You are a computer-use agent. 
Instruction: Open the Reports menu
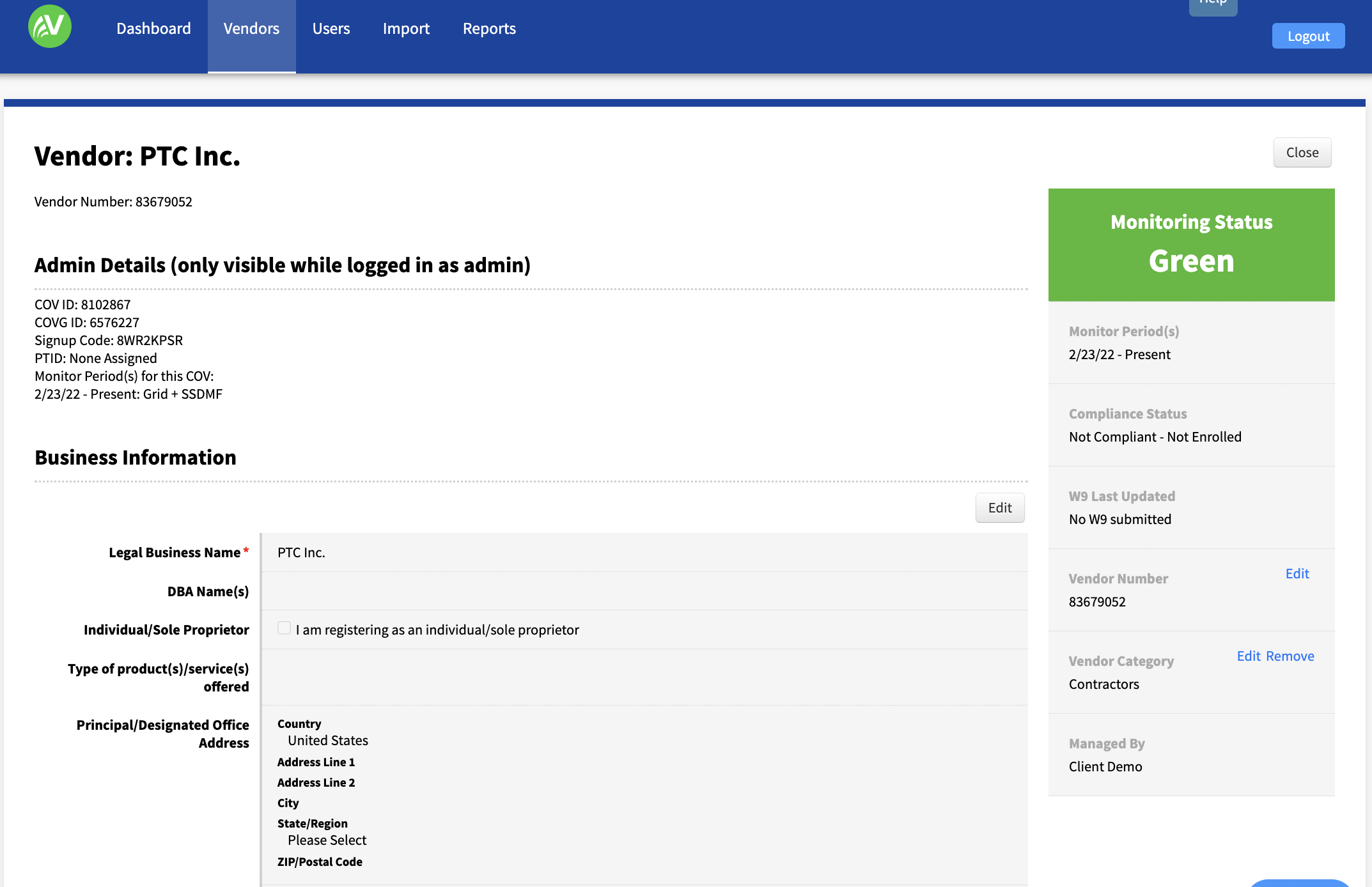tap(489, 29)
